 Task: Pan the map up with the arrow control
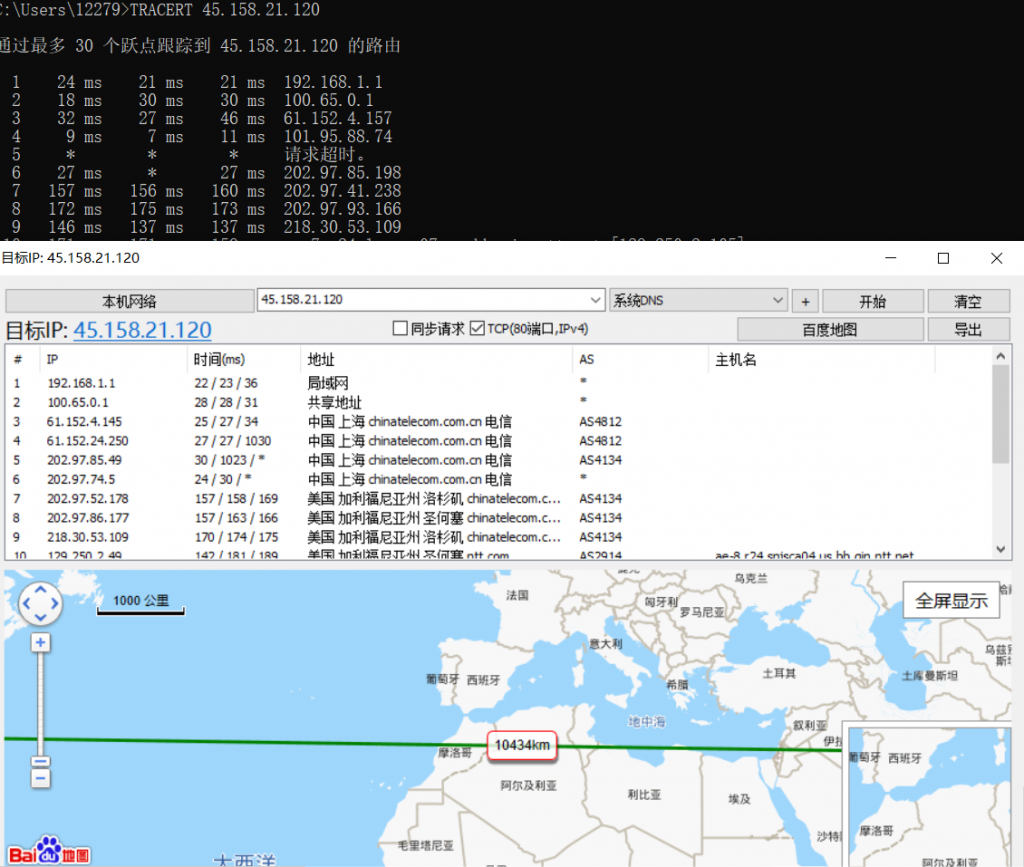[x=40, y=589]
